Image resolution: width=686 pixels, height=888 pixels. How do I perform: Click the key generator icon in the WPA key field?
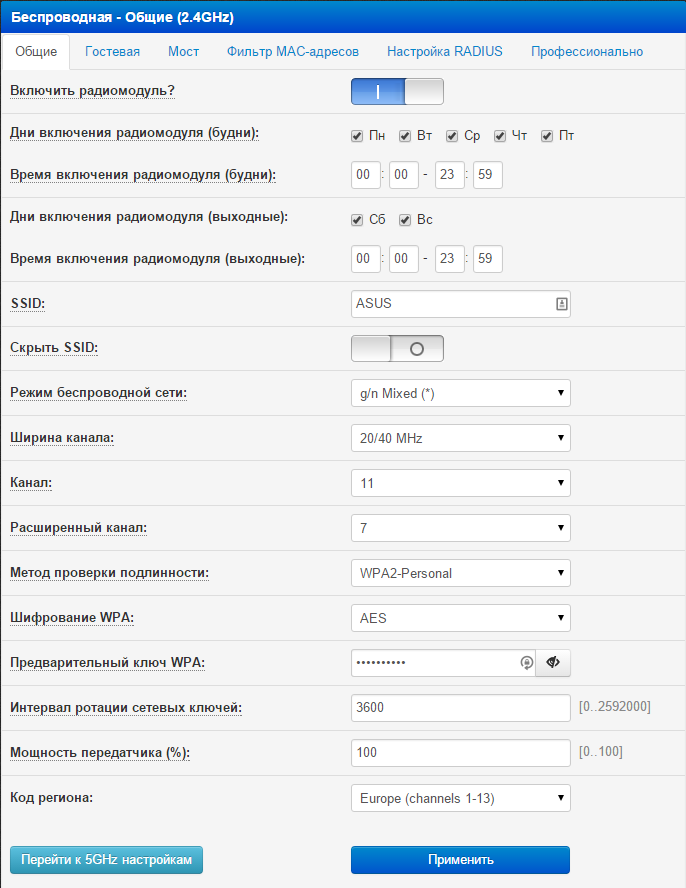pyautogui.click(x=526, y=663)
